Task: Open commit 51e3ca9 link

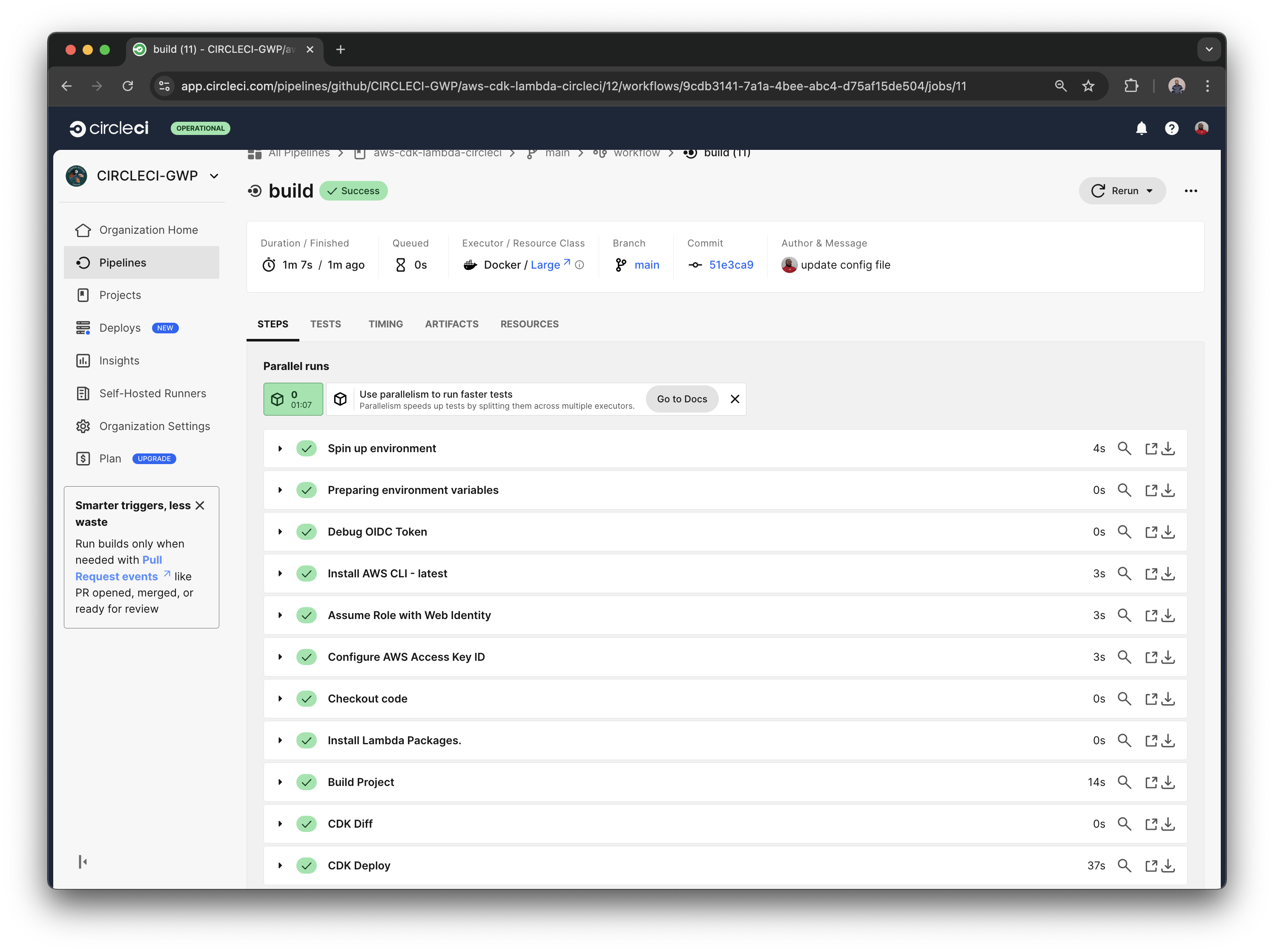Action: point(731,264)
